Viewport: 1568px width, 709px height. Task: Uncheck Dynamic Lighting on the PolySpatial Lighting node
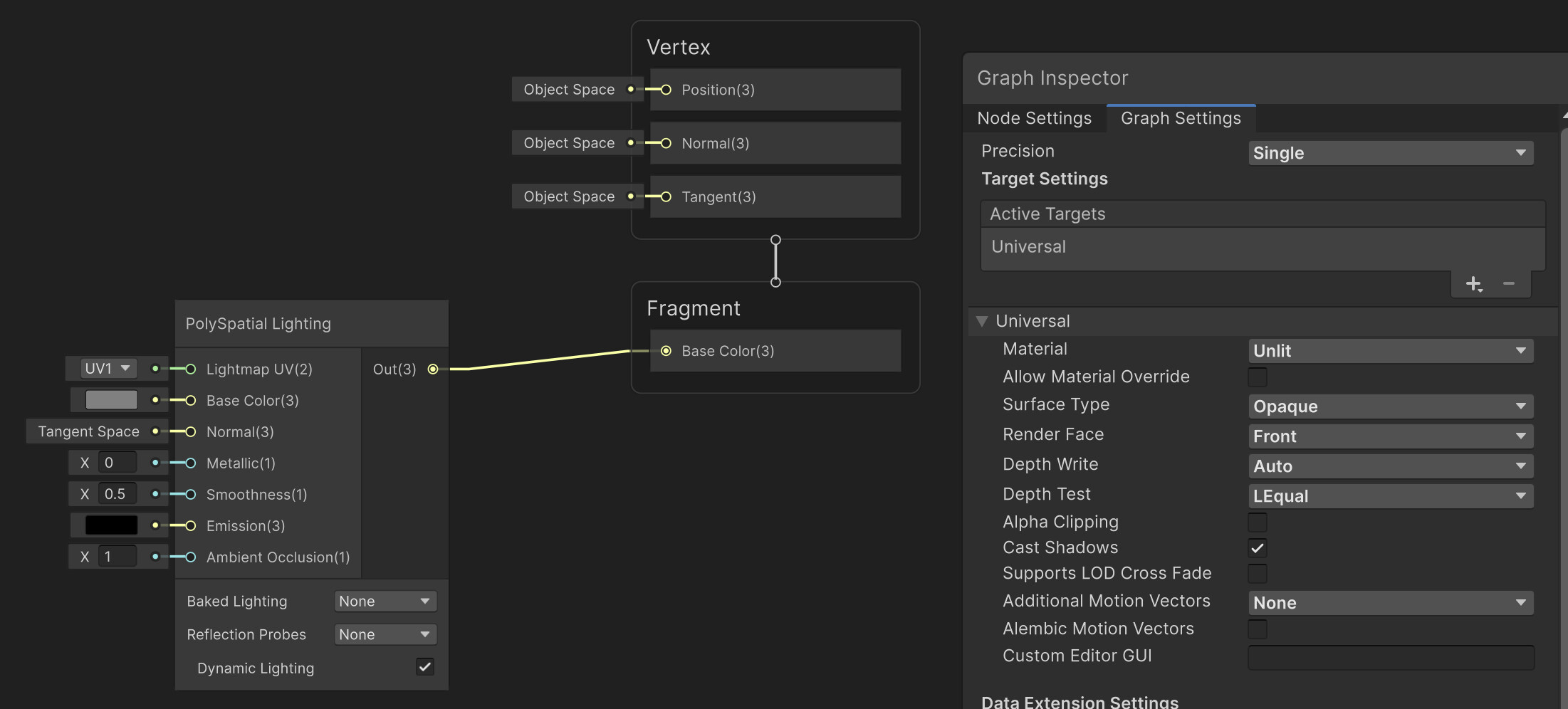tap(424, 667)
